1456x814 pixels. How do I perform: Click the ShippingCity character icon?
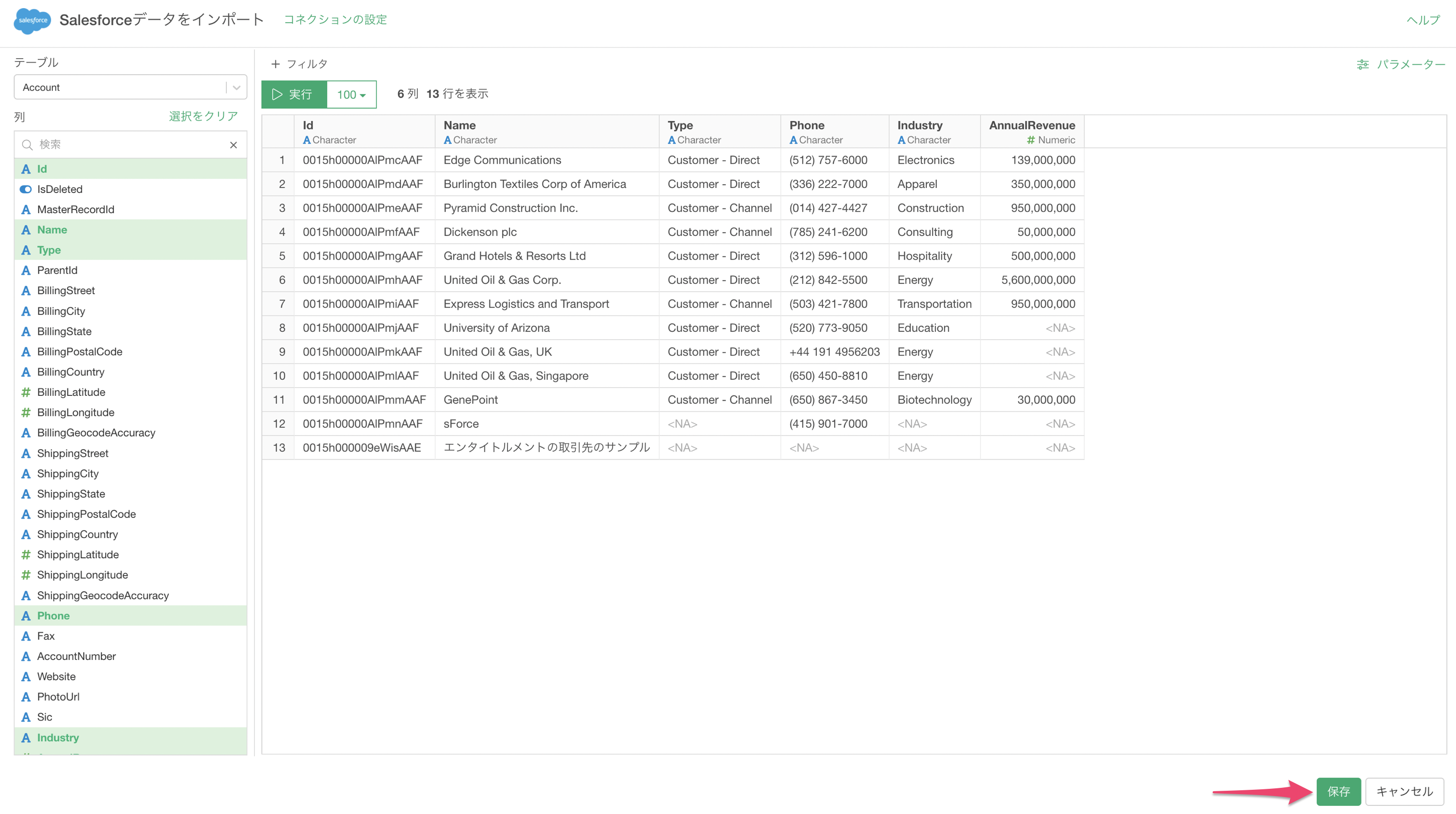[26, 474]
